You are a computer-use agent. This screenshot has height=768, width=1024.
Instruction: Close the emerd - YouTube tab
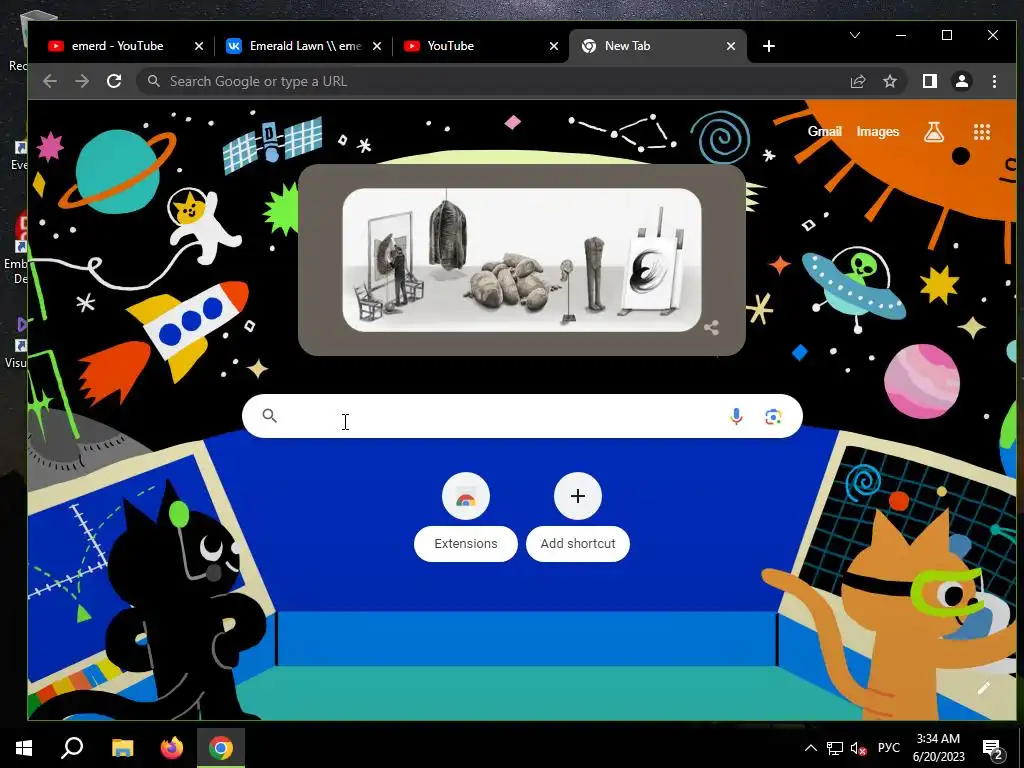(x=199, y=46)
